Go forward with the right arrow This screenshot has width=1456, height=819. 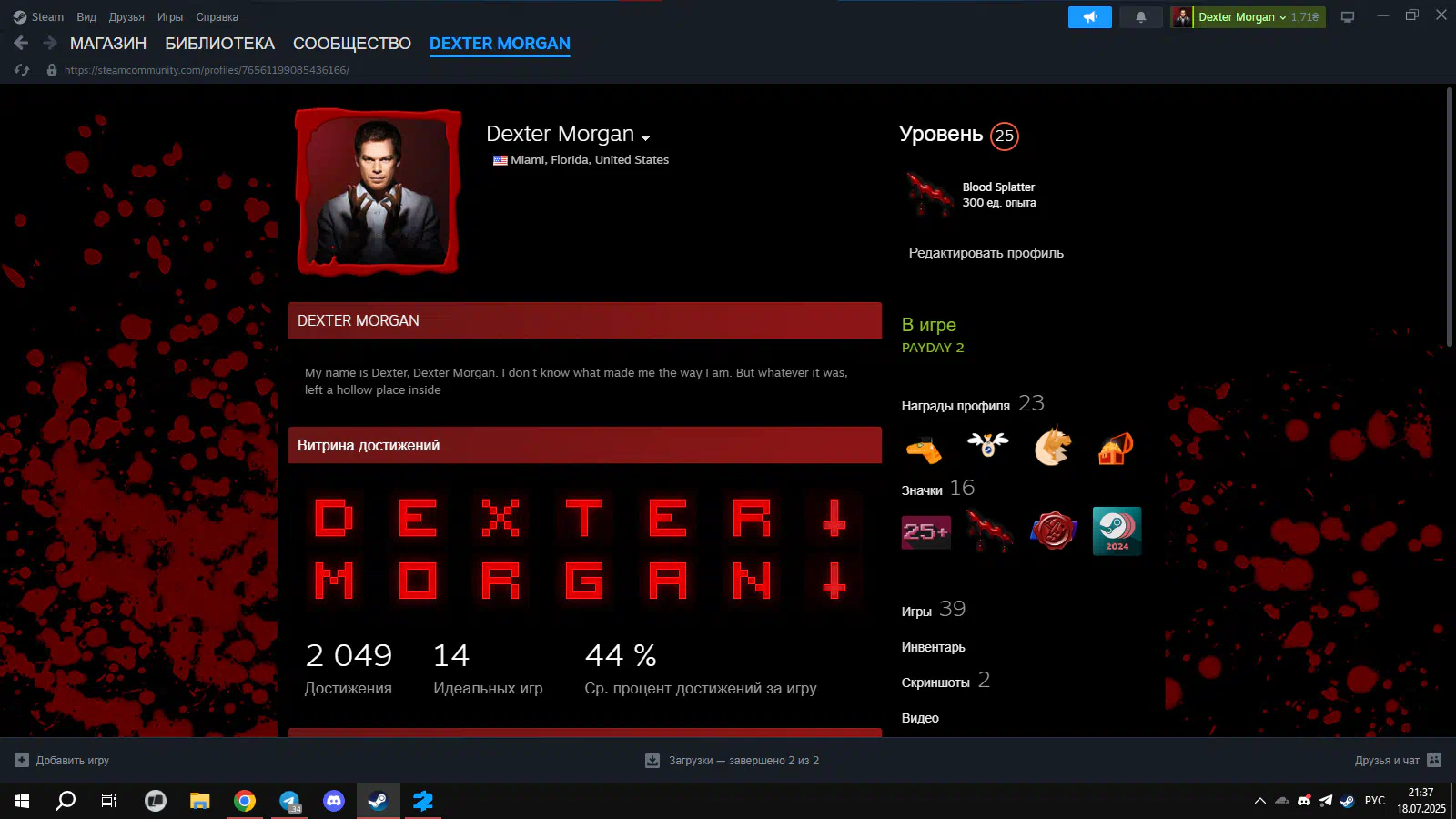coord(50,43)
